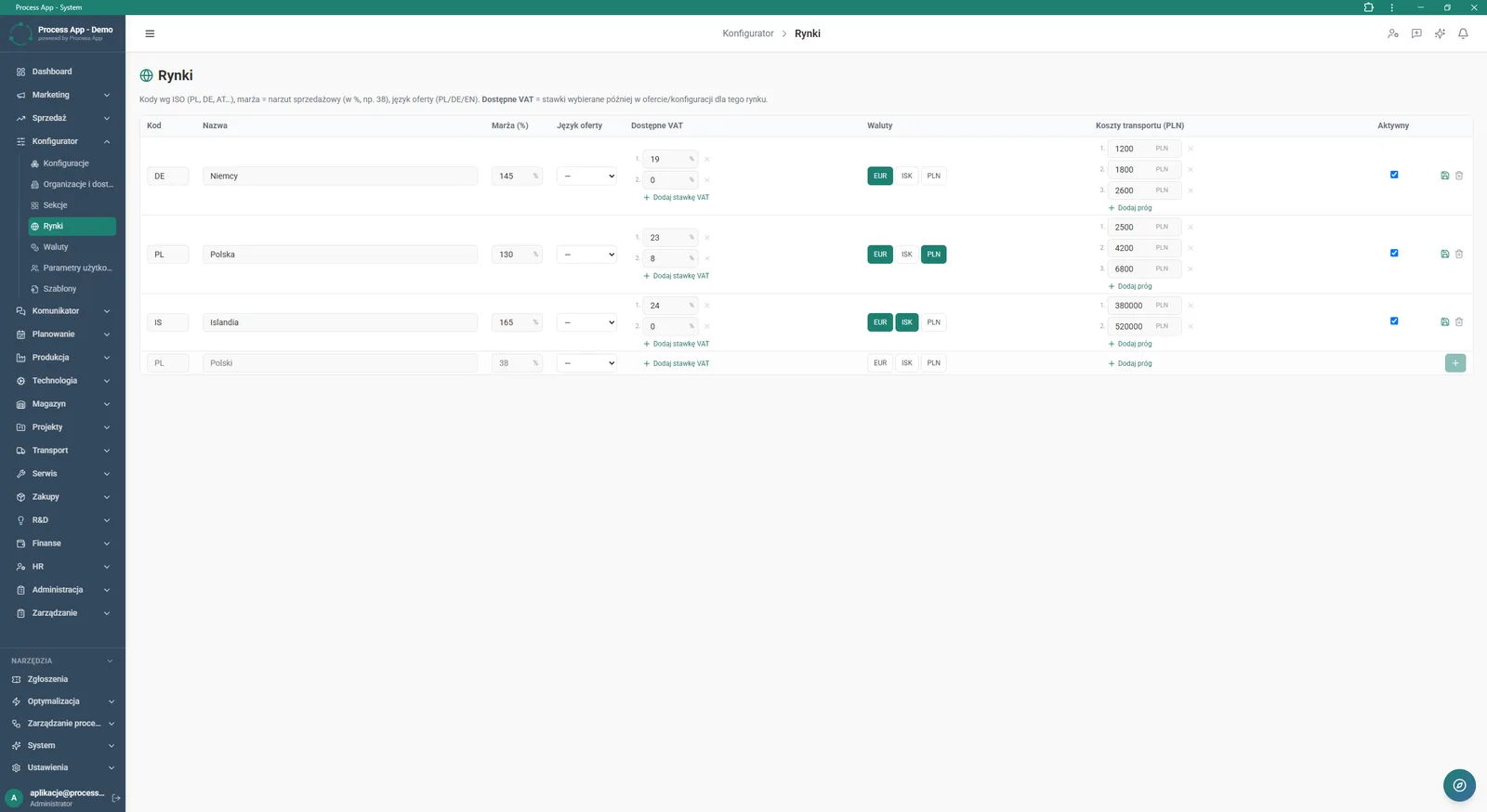Open the Sekcje submenu item
The image size is (1487, 812).
(x=72, y=205)
